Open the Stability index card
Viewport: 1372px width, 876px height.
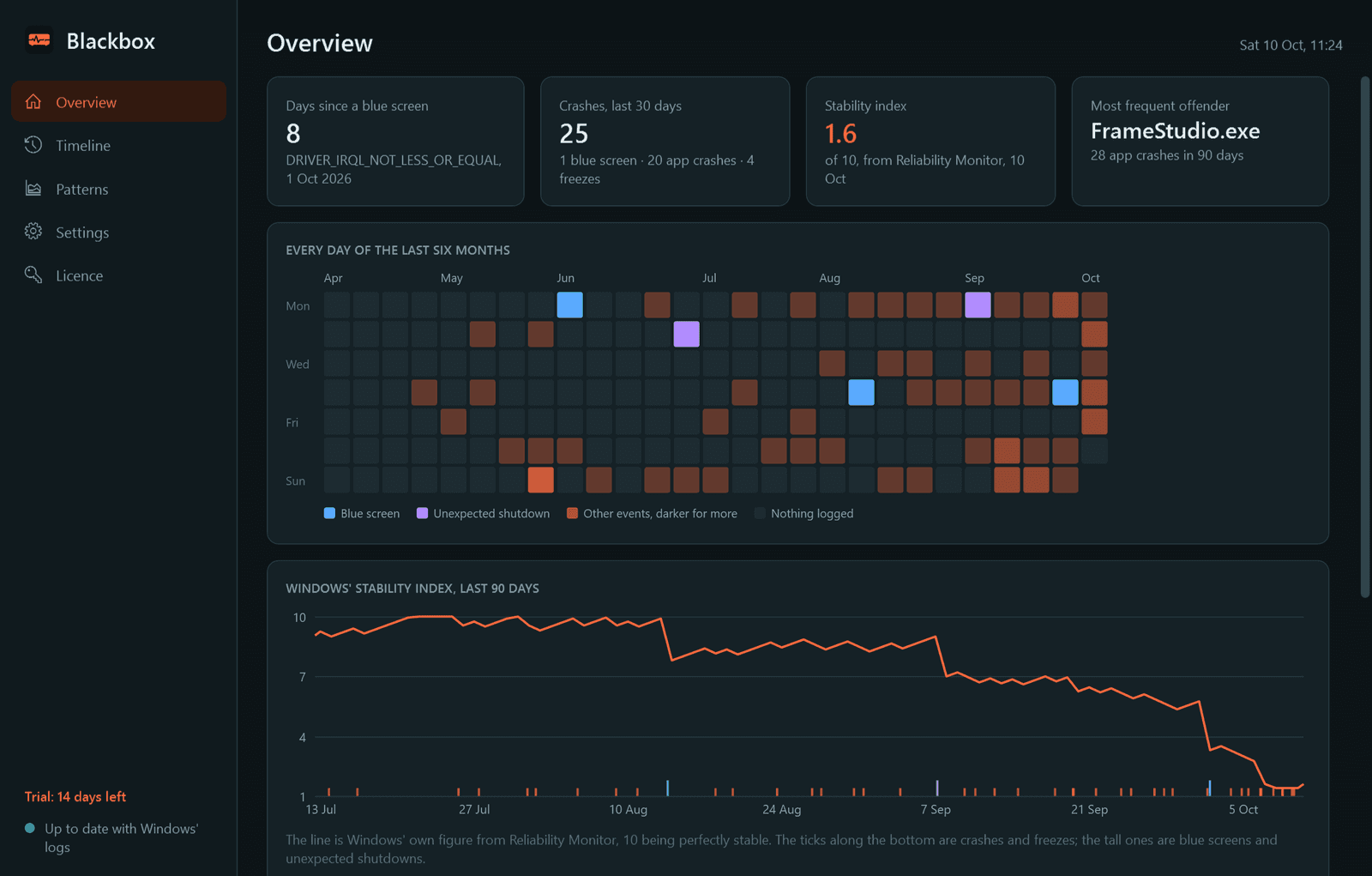pyautogui.click(x=930, y=141)
